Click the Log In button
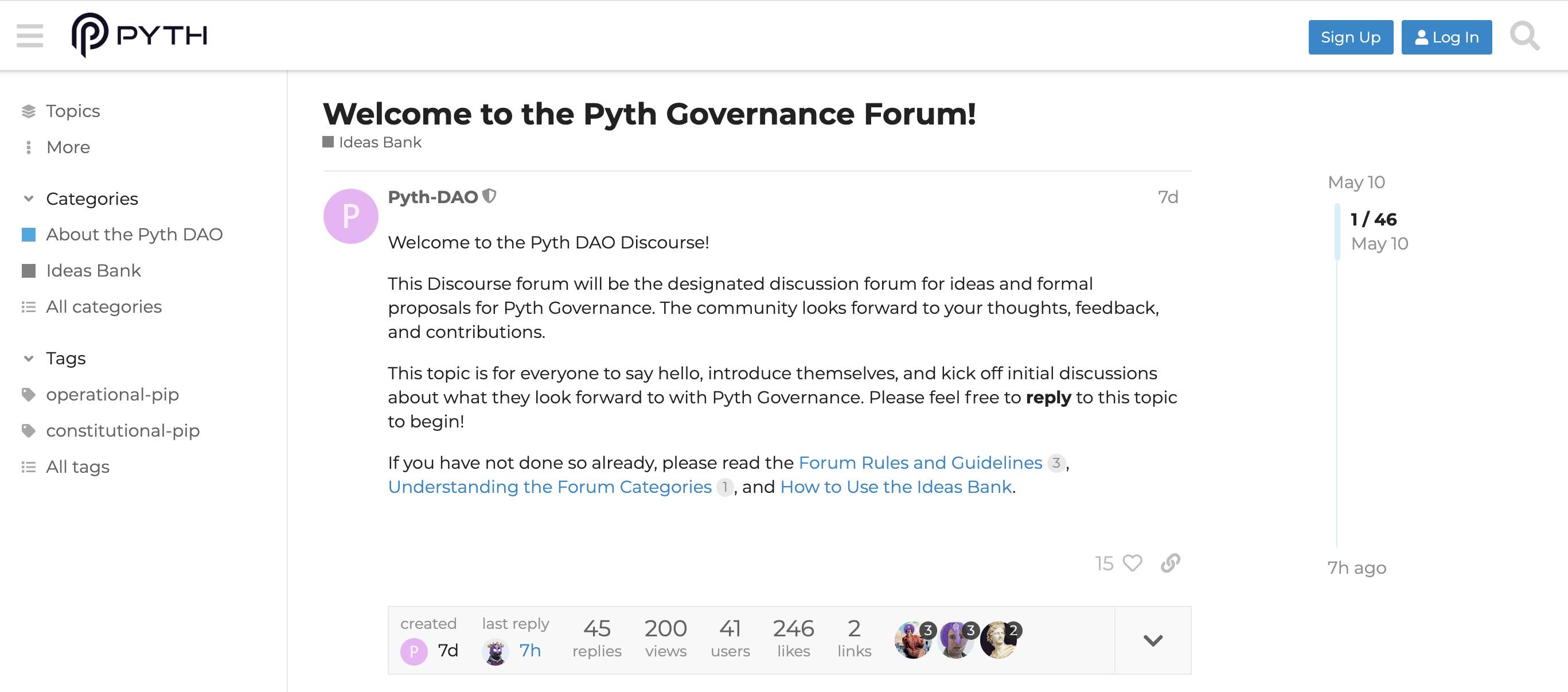This screenshot has height=692, width=1568. point(1446,37)
